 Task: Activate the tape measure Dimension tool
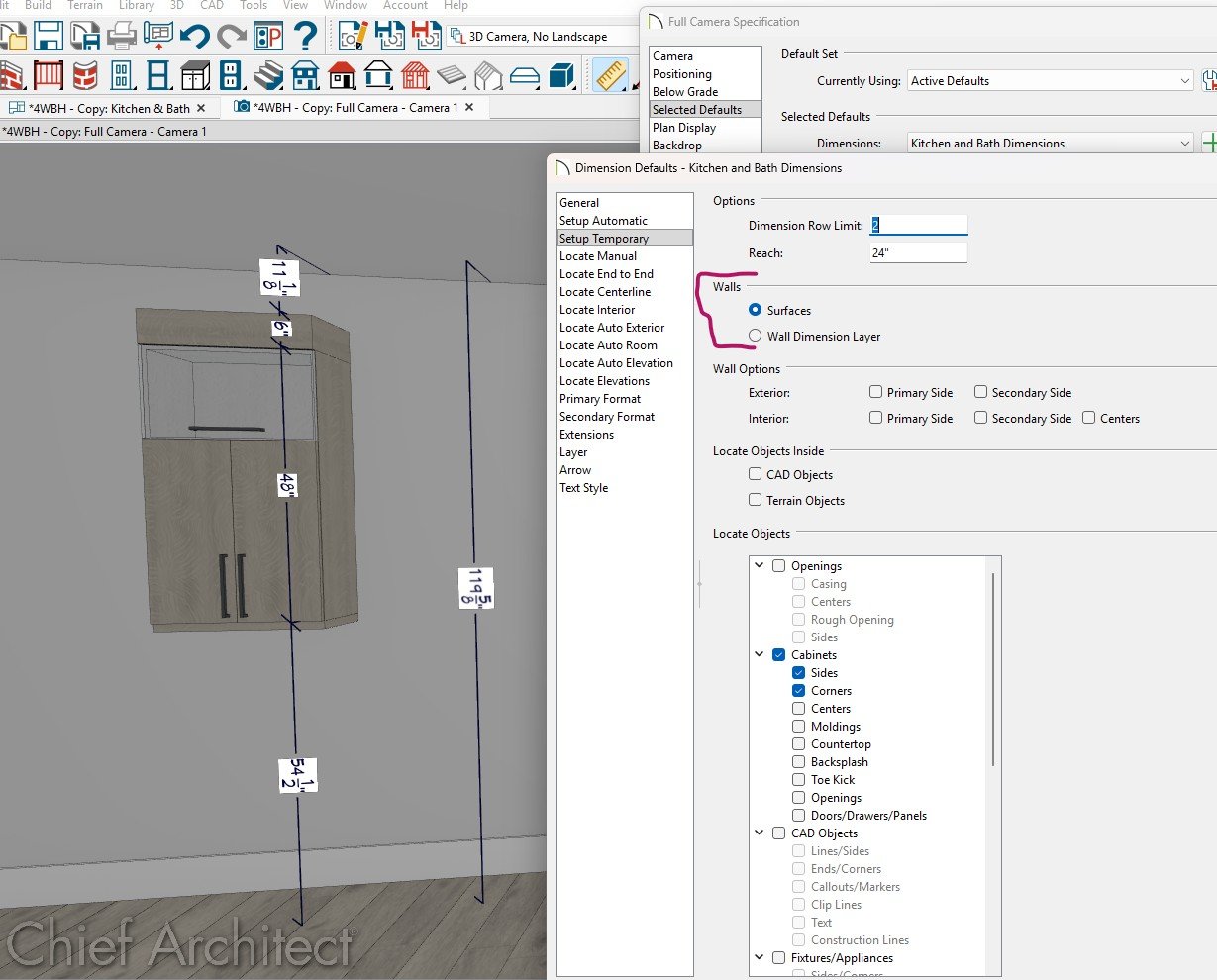611,75
